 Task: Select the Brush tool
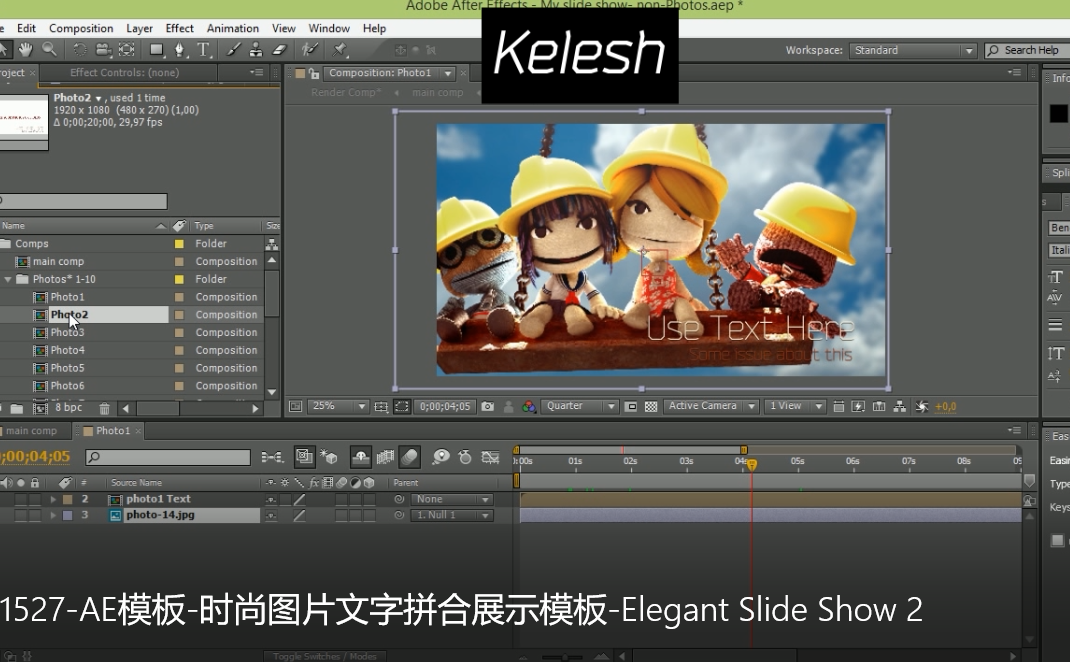[233, 49]
